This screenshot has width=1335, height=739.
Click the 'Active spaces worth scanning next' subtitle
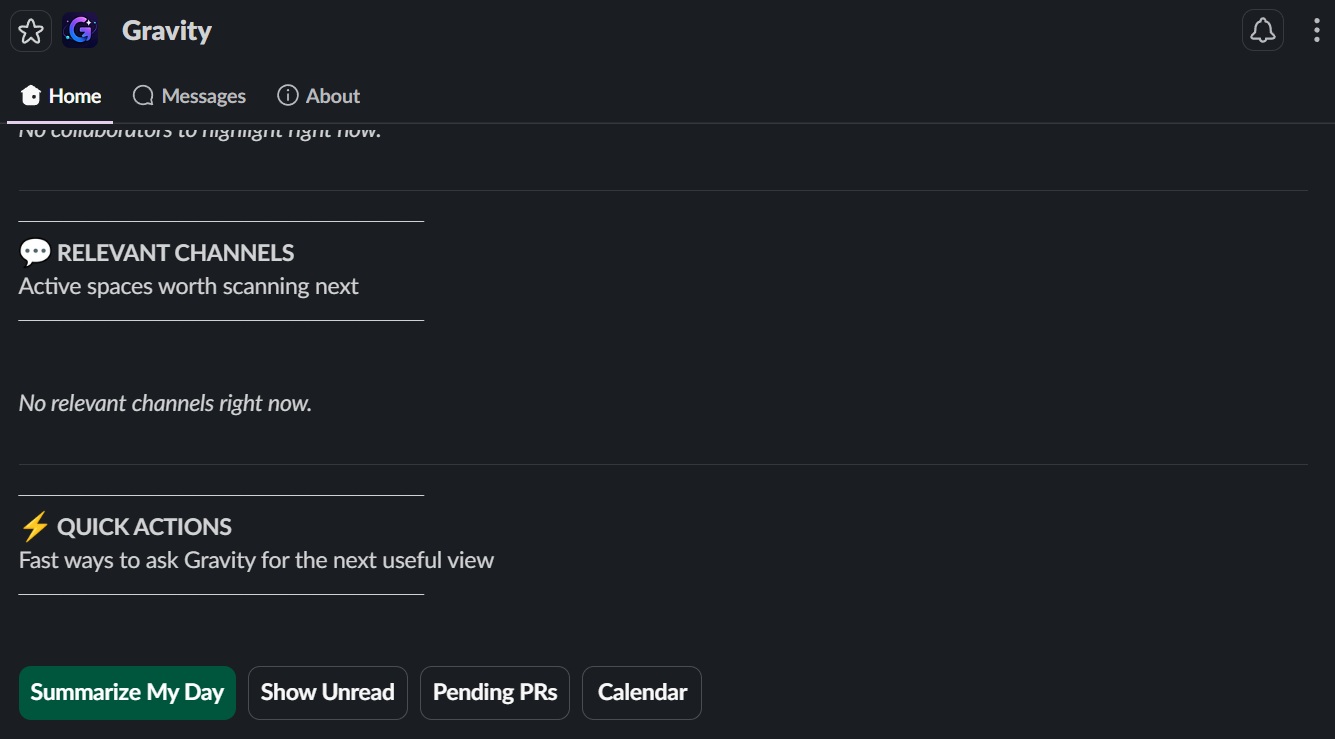tap(189, 287)
